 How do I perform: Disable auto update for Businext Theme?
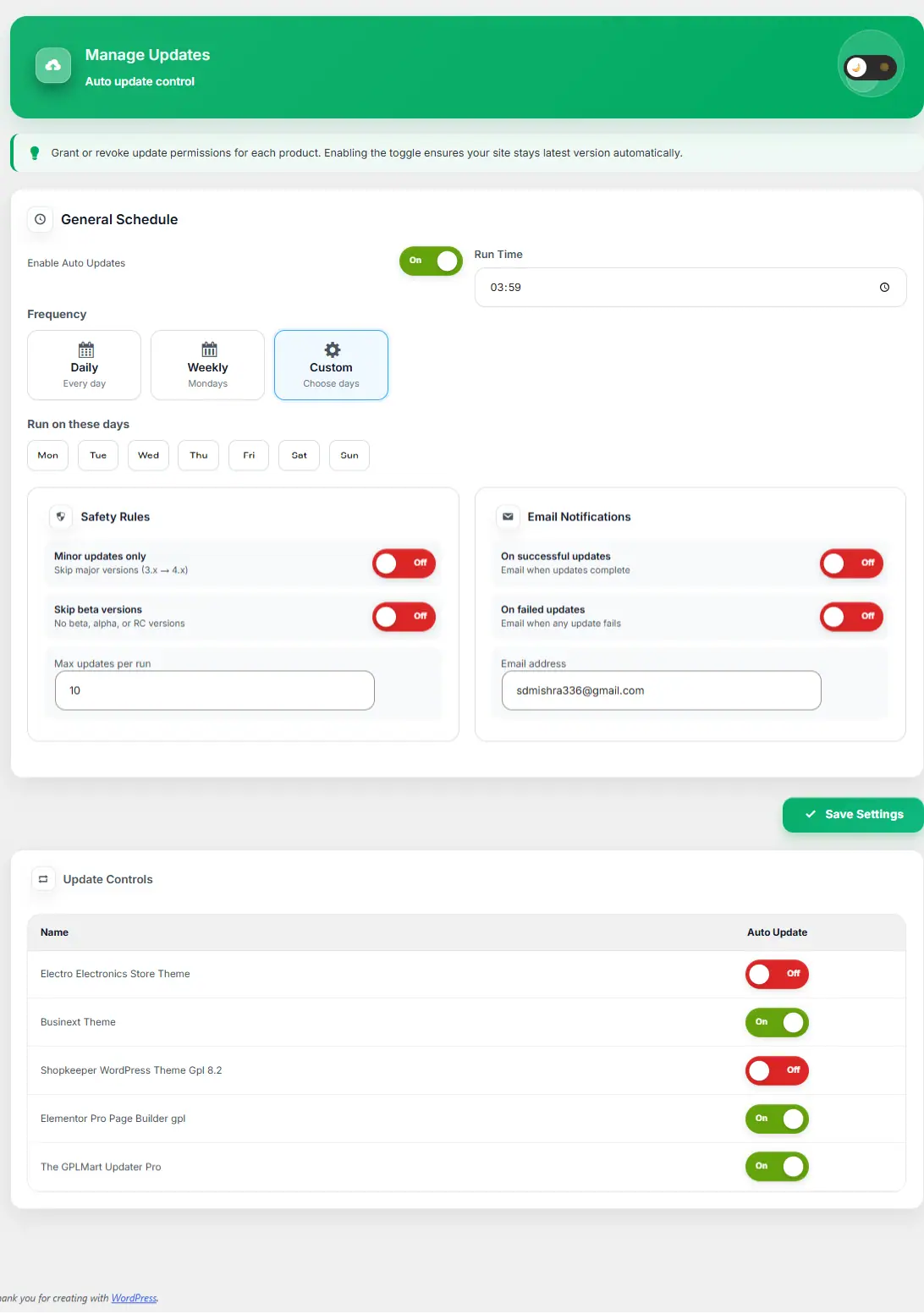(777, 1022)
